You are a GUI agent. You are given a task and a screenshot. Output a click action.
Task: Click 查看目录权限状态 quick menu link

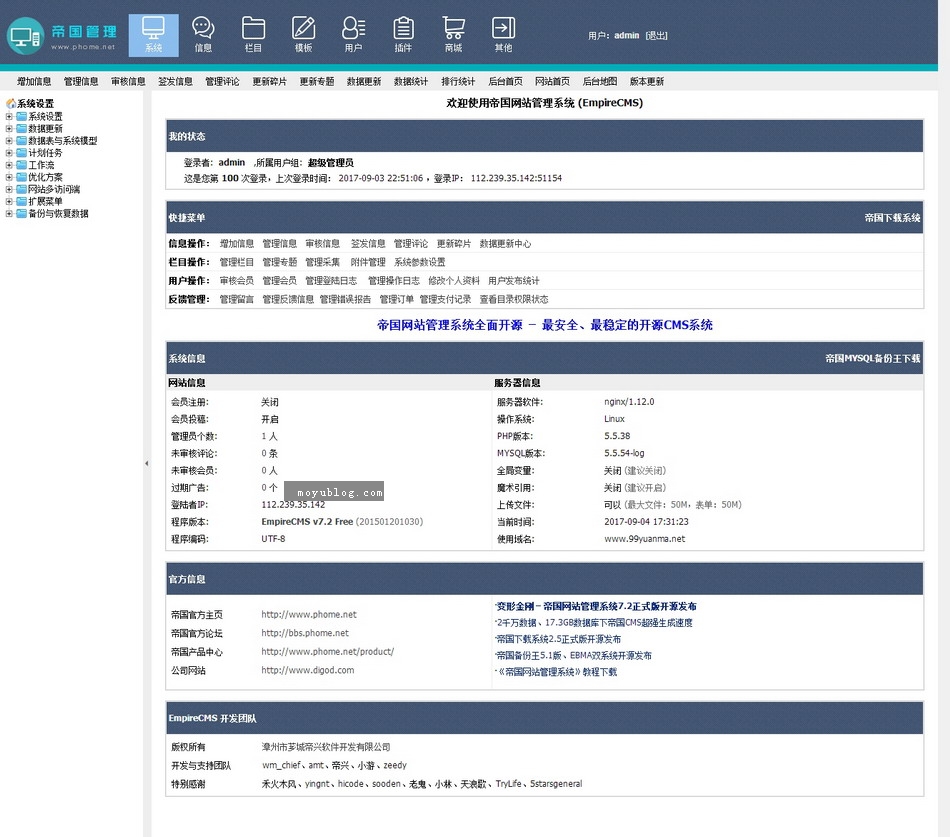click(514, 299)
